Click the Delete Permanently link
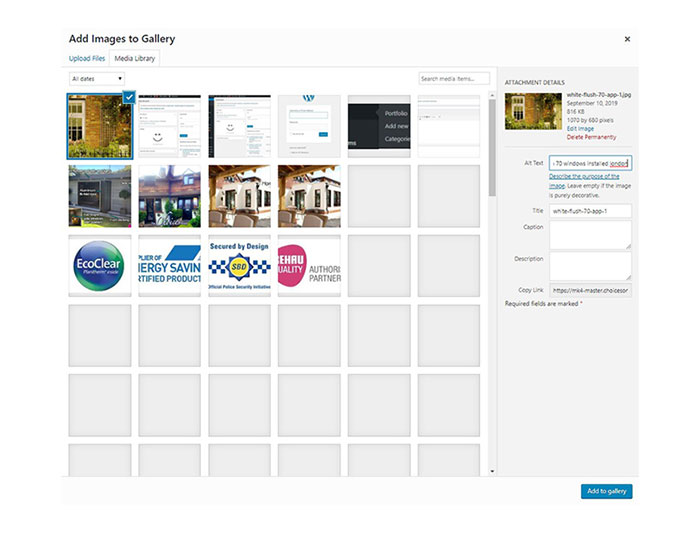Image resolution: width=700 pixels, height=533 pixels. (591, 137)
